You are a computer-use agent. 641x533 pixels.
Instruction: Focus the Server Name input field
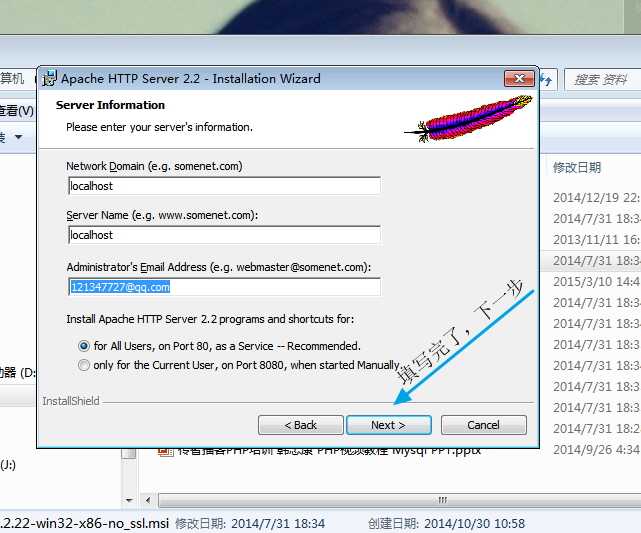224,235
